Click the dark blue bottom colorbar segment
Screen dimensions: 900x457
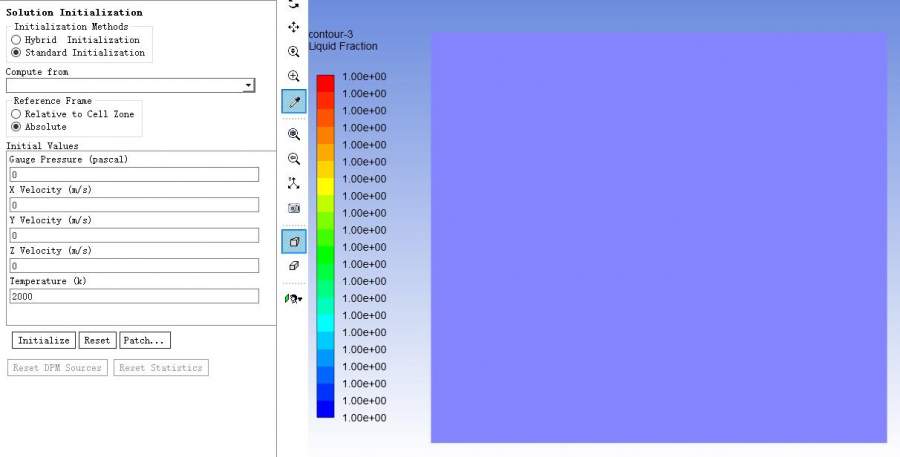click(325, 409)
